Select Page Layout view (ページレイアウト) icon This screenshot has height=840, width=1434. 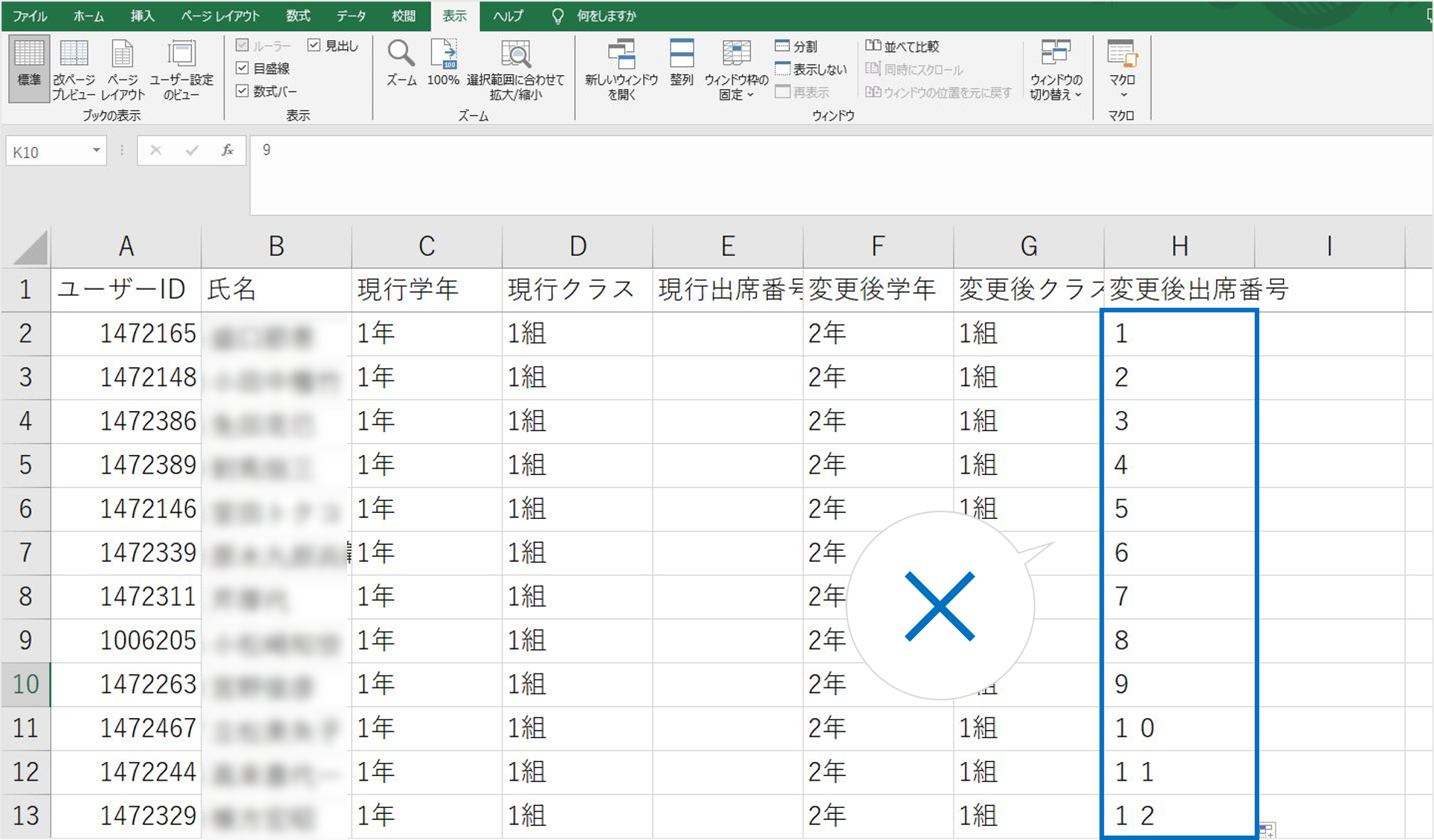[x=123, y=54]
